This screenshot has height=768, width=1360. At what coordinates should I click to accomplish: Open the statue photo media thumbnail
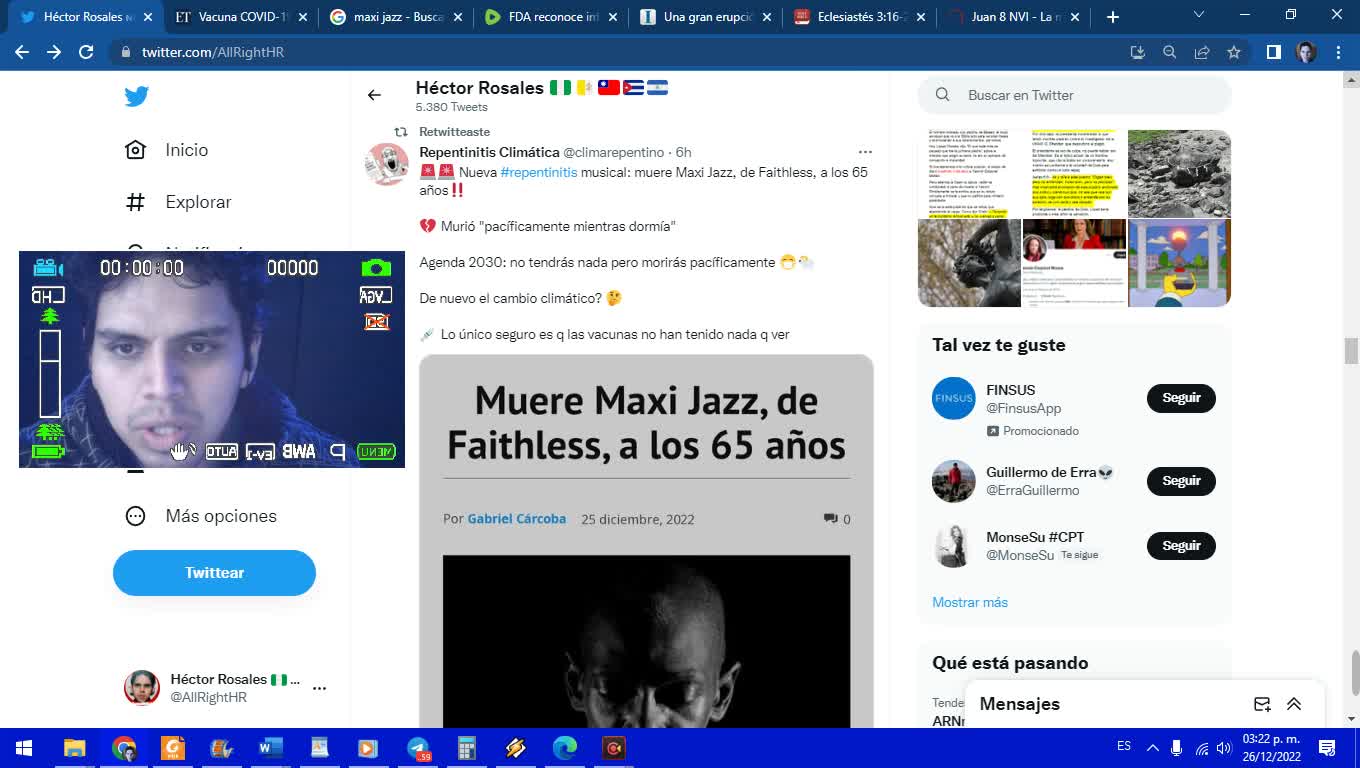point(969,263)
